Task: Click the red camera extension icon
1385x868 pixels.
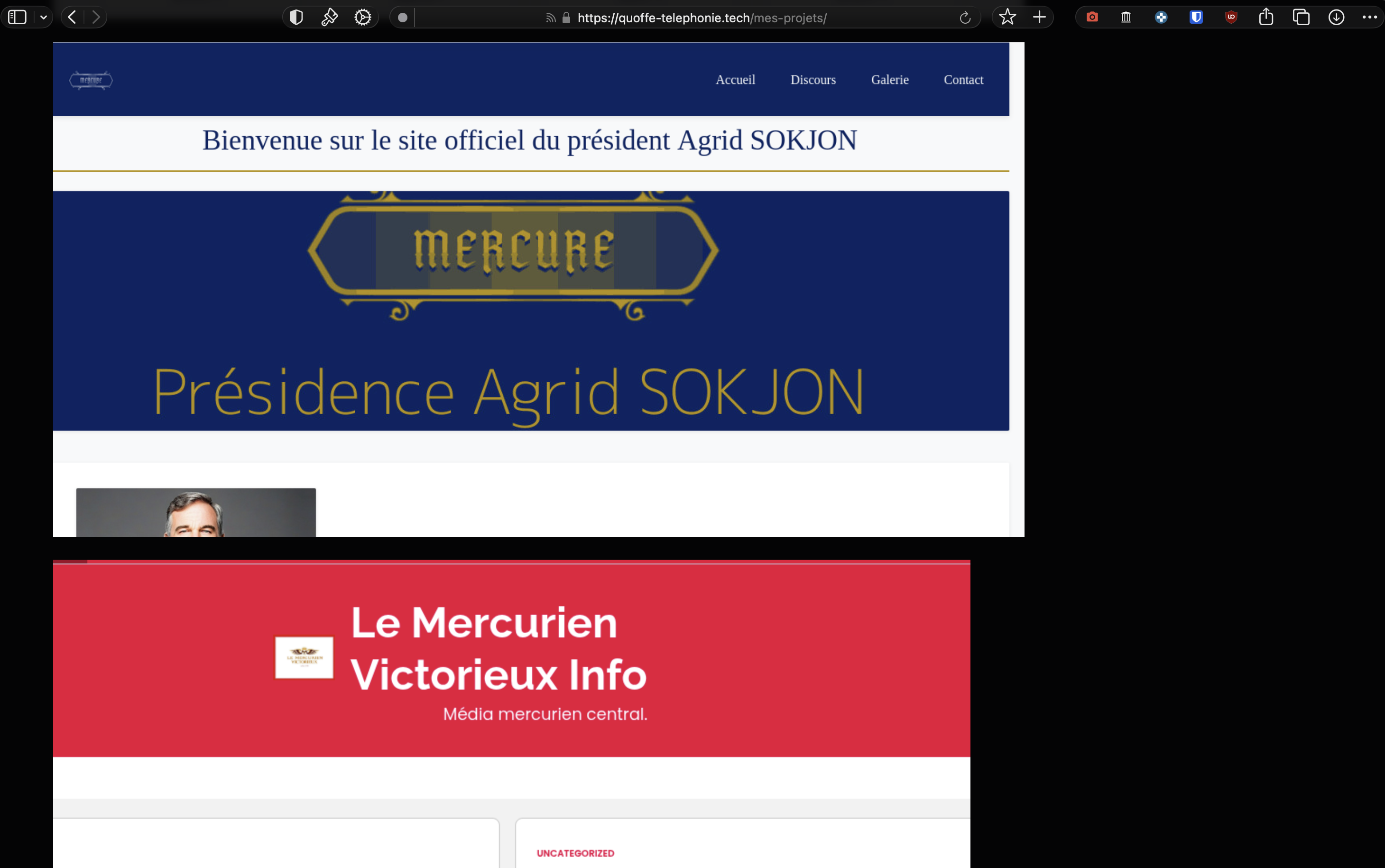Action: 1092,17
